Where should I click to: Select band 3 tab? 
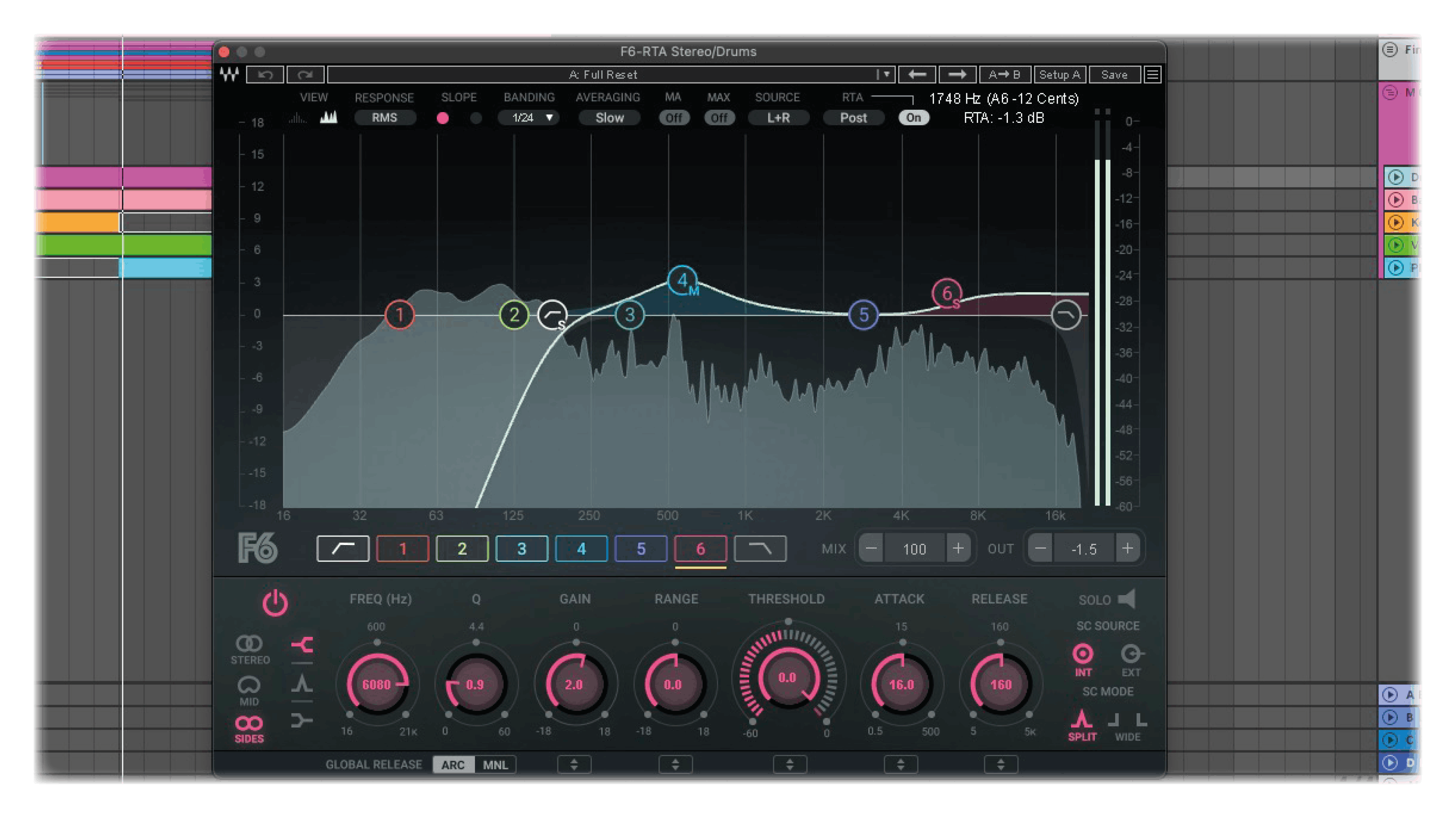[x=521, y=548]
